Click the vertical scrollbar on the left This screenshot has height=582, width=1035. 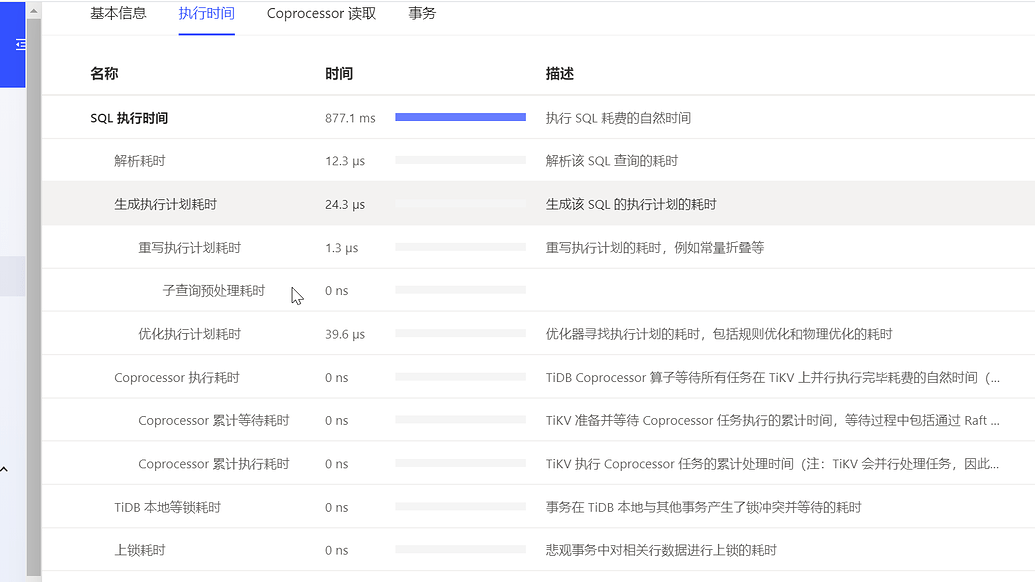tap(34, 300)
